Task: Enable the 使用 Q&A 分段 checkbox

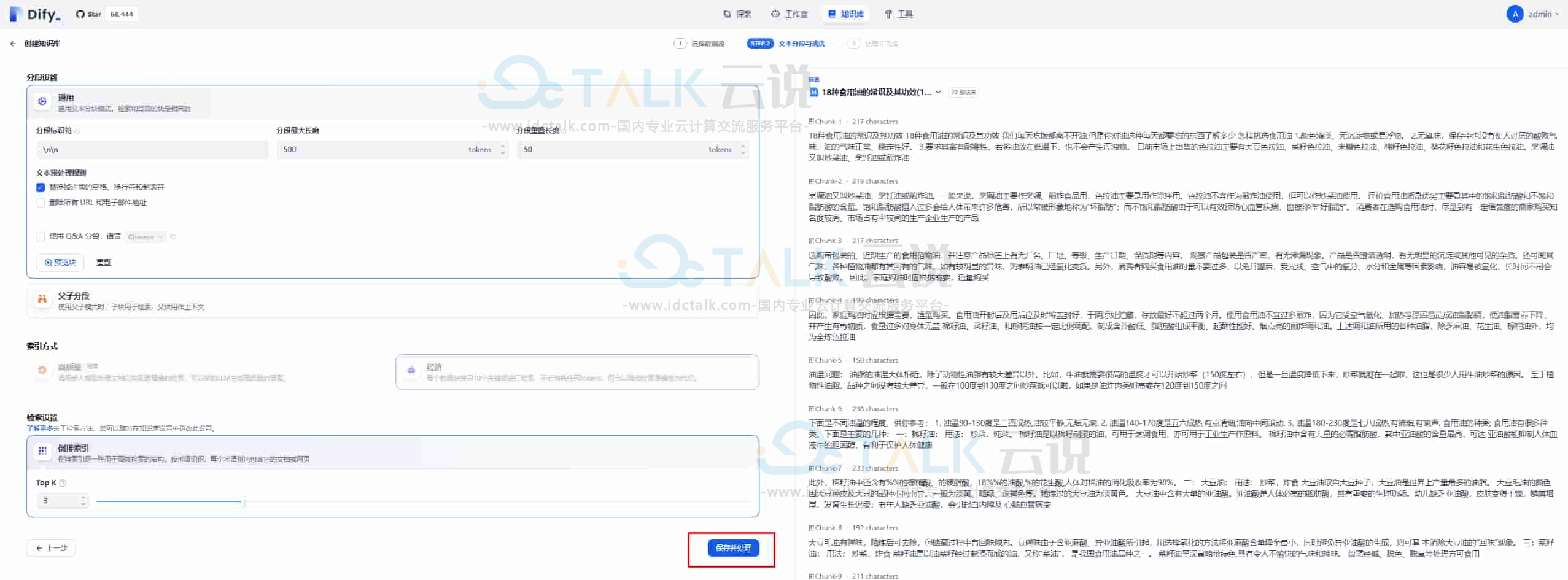Action: pyautogui.click(x=41, y=237)
